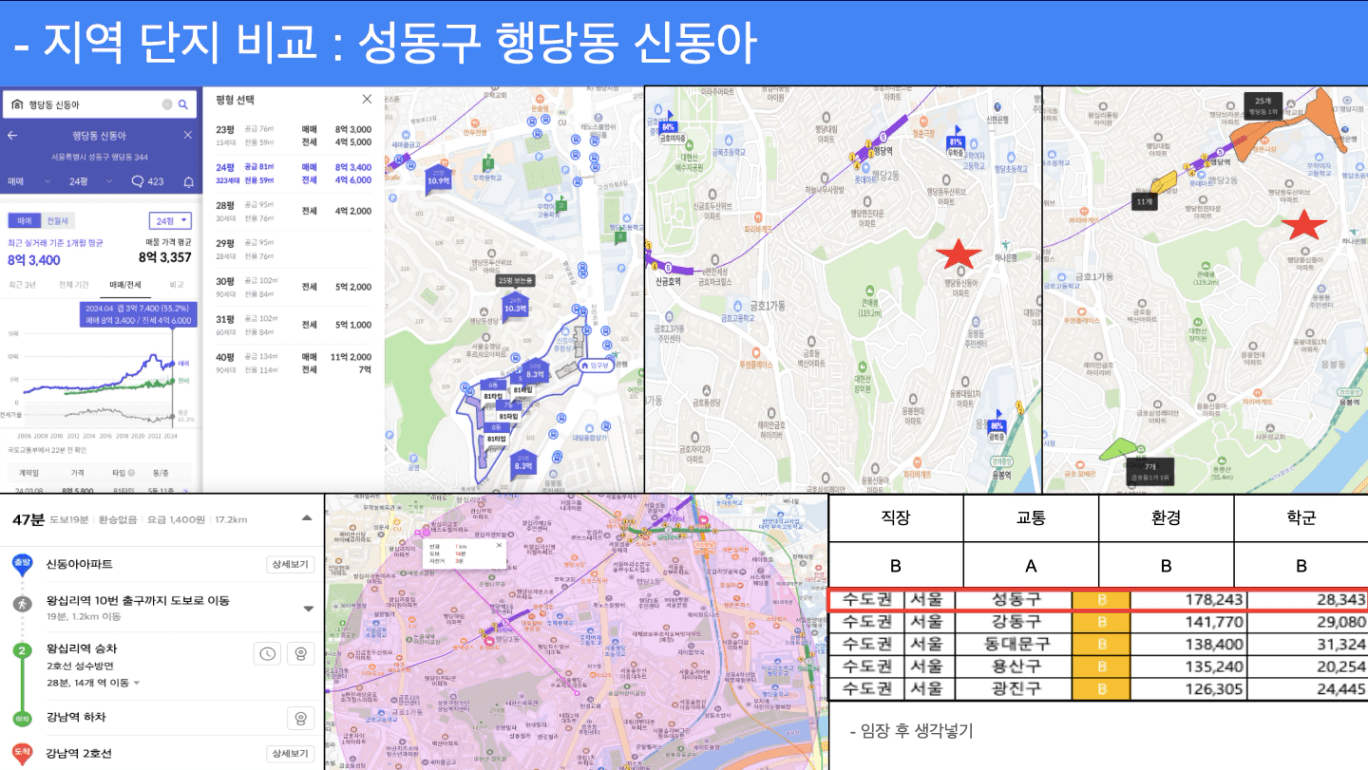Click the price chart 2024.04 tooltip
Image resolution: width=1368 pixels, height=770 pixels.
coord(137,314)
